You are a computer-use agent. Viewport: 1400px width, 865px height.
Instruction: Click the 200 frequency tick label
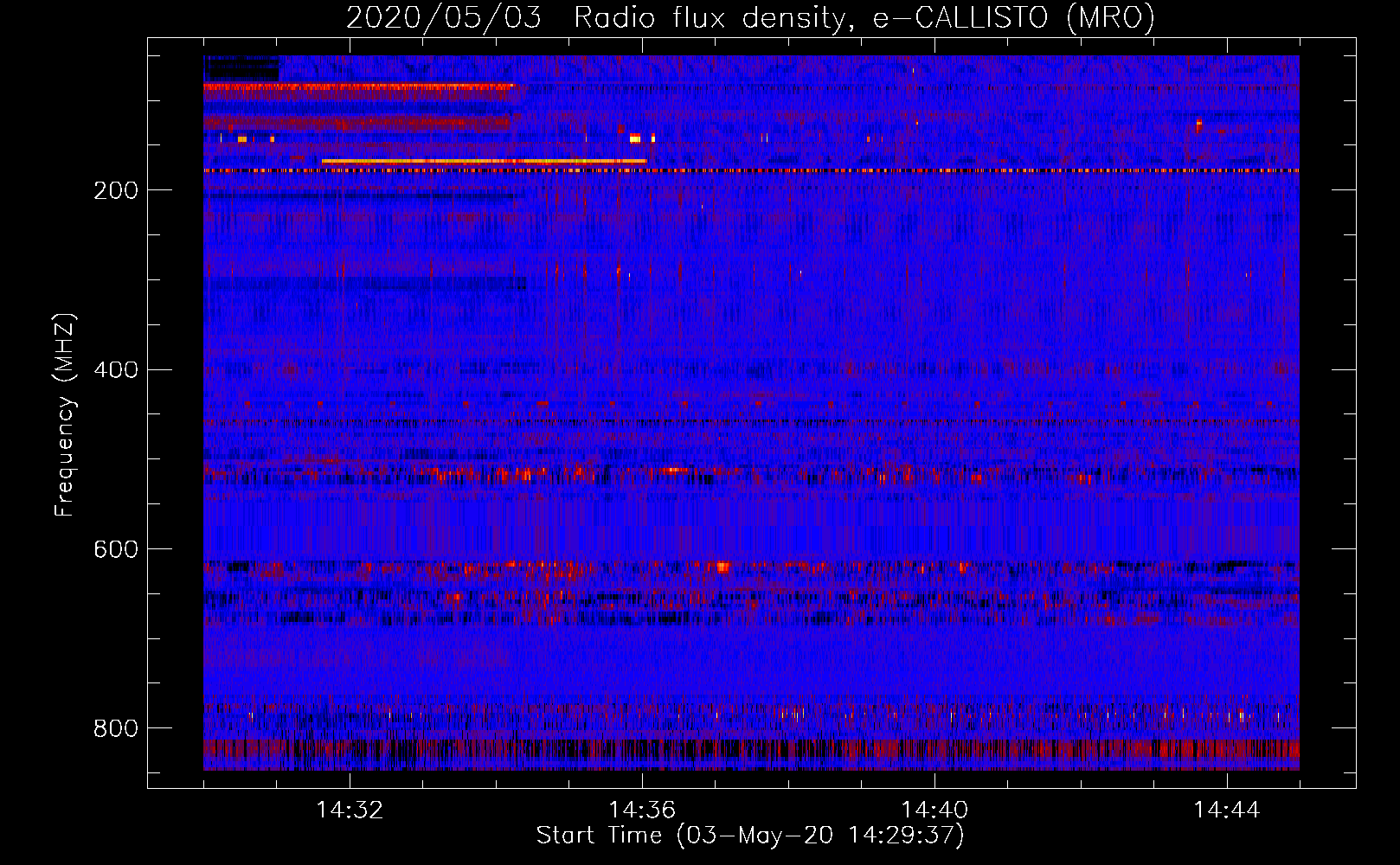pyautogui.click(x=116, y=191)
